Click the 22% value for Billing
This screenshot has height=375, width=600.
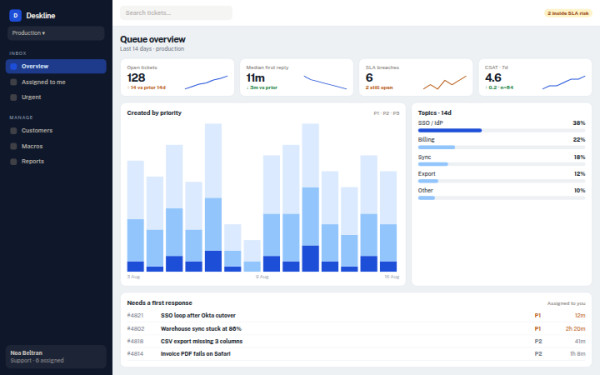(x=579, y=140)
